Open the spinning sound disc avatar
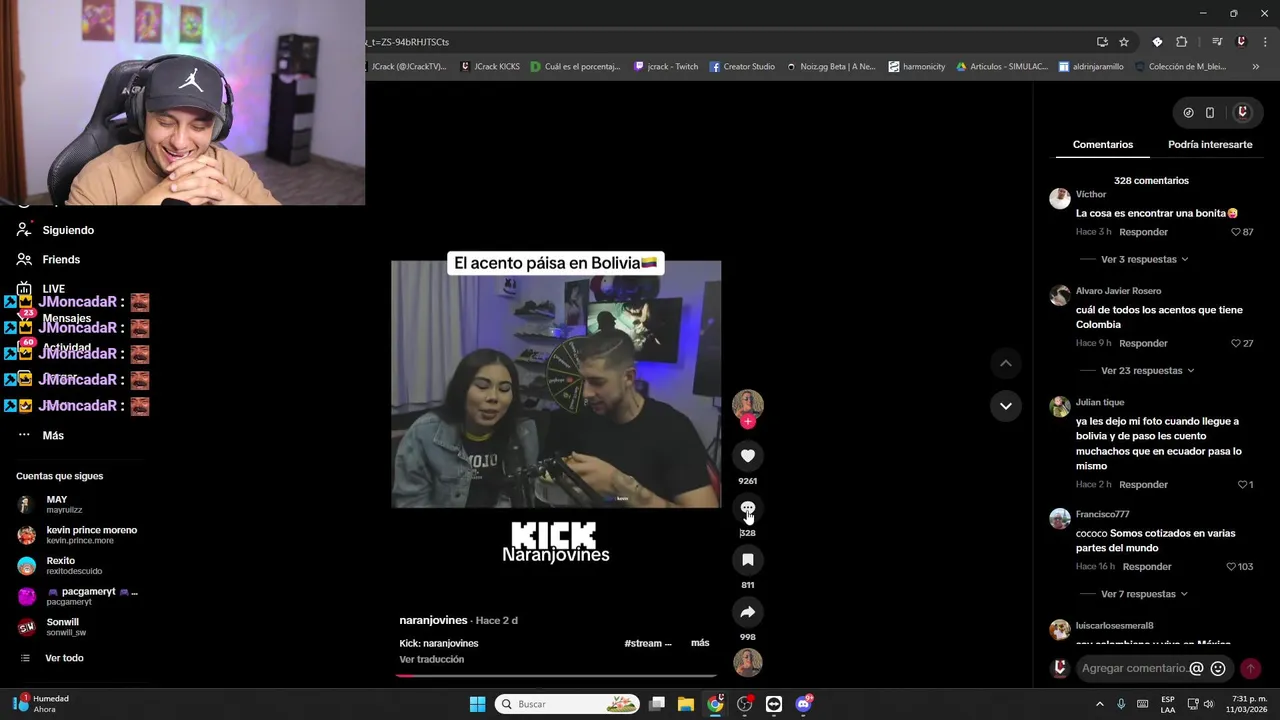The width and height of the screenshot is (1280, 720). [747, 662]
